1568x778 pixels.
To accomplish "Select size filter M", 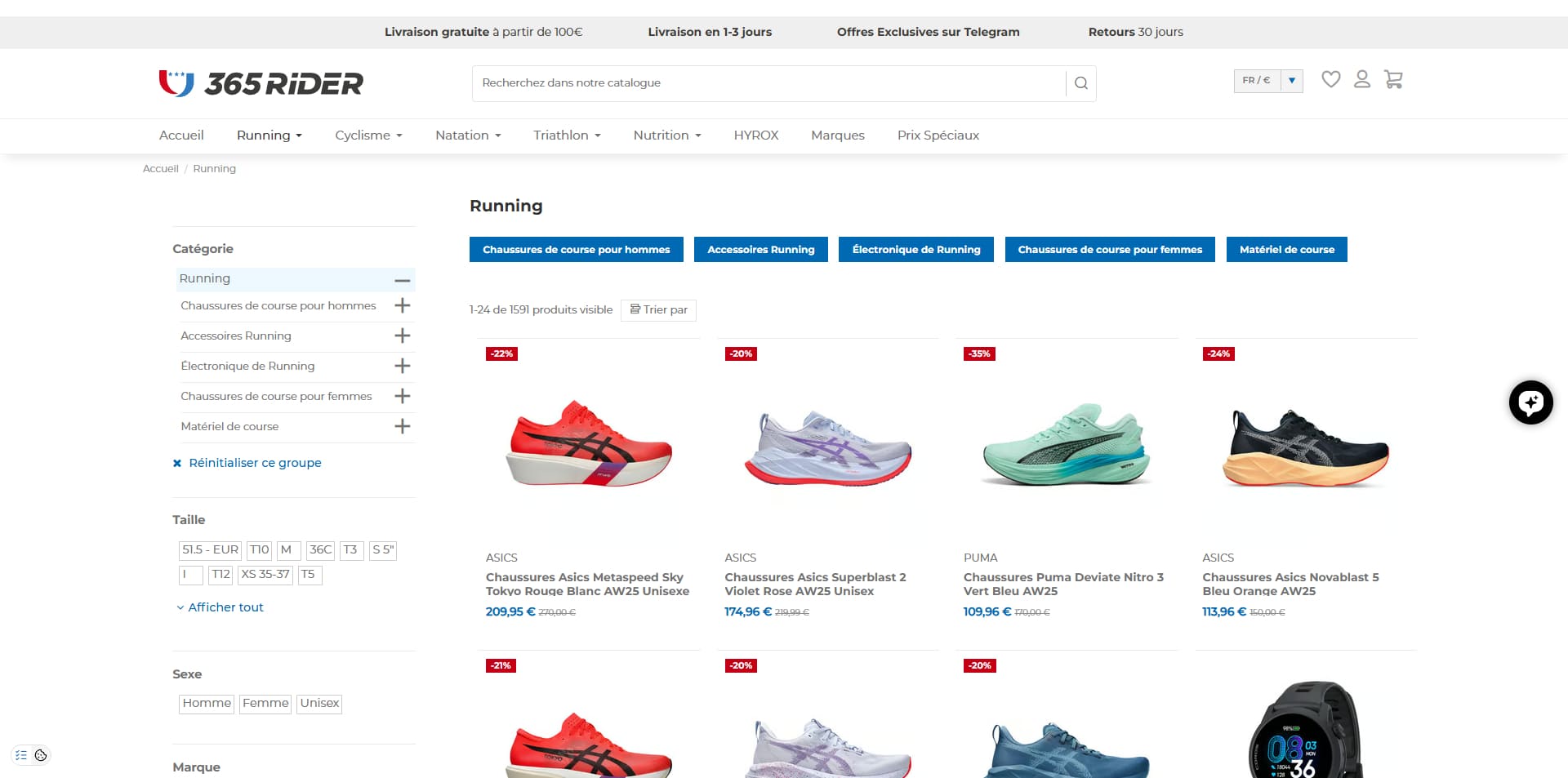I will pyautogui.click(x=289, y=550).
